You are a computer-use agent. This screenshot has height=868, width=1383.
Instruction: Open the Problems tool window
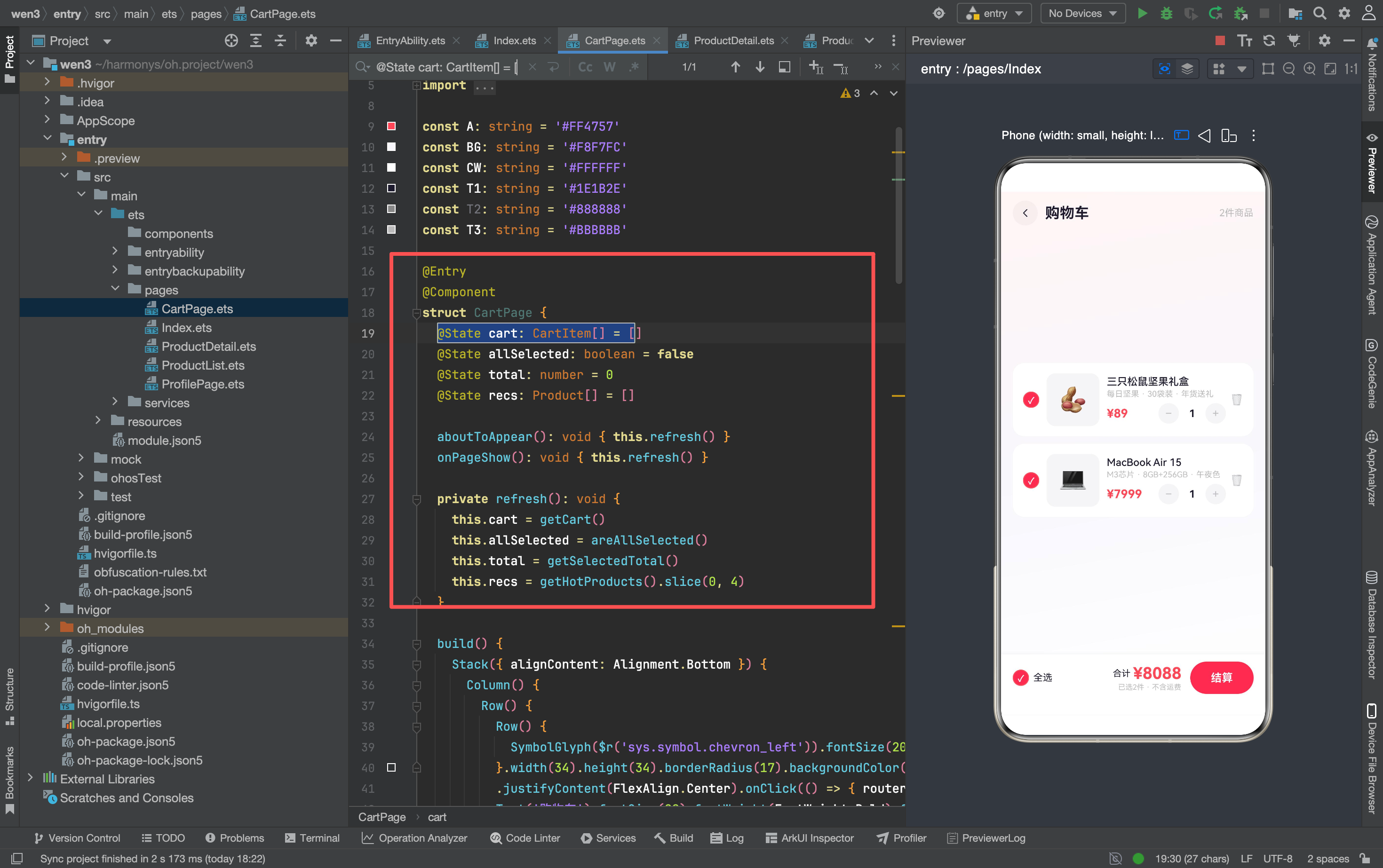coord(234,837)
